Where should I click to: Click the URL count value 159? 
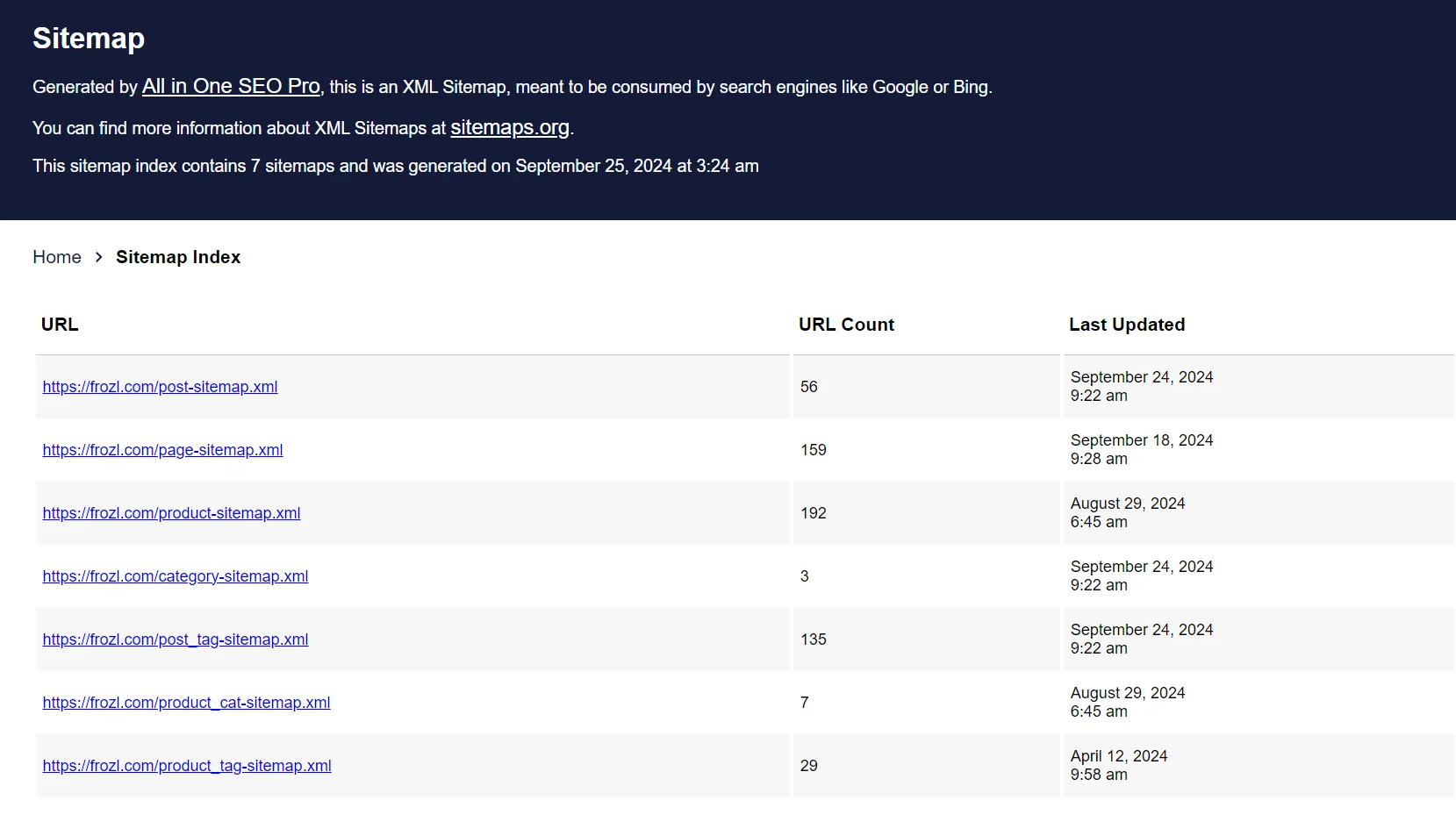pos(814,450)
